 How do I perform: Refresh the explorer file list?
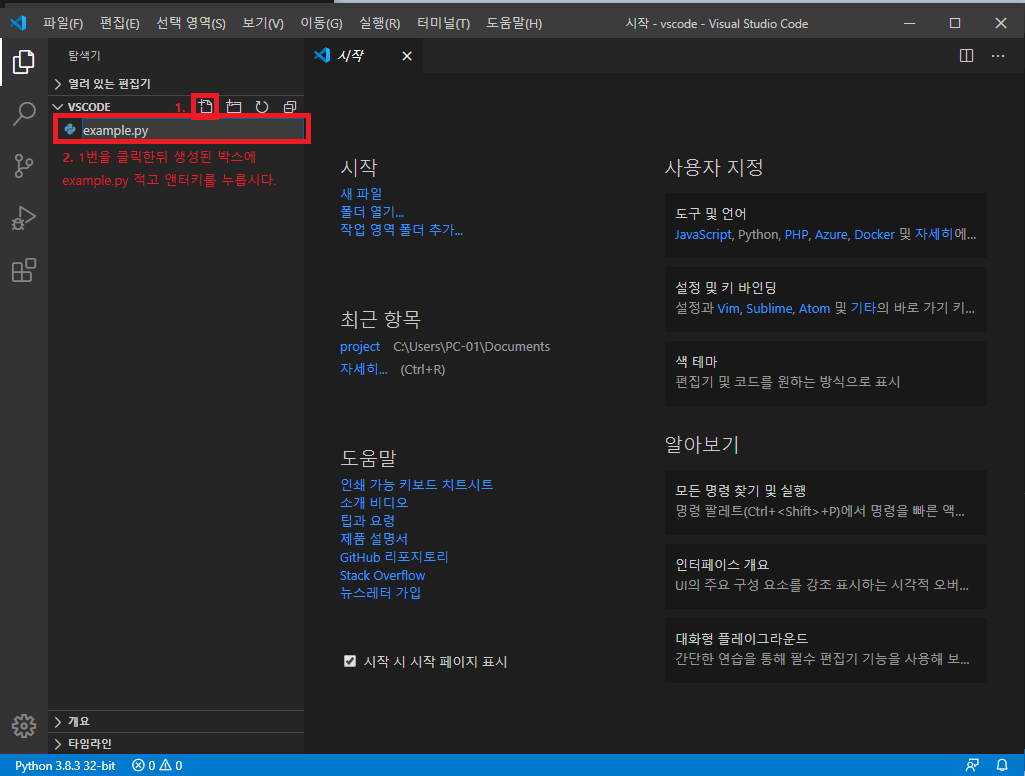(261, 106)
